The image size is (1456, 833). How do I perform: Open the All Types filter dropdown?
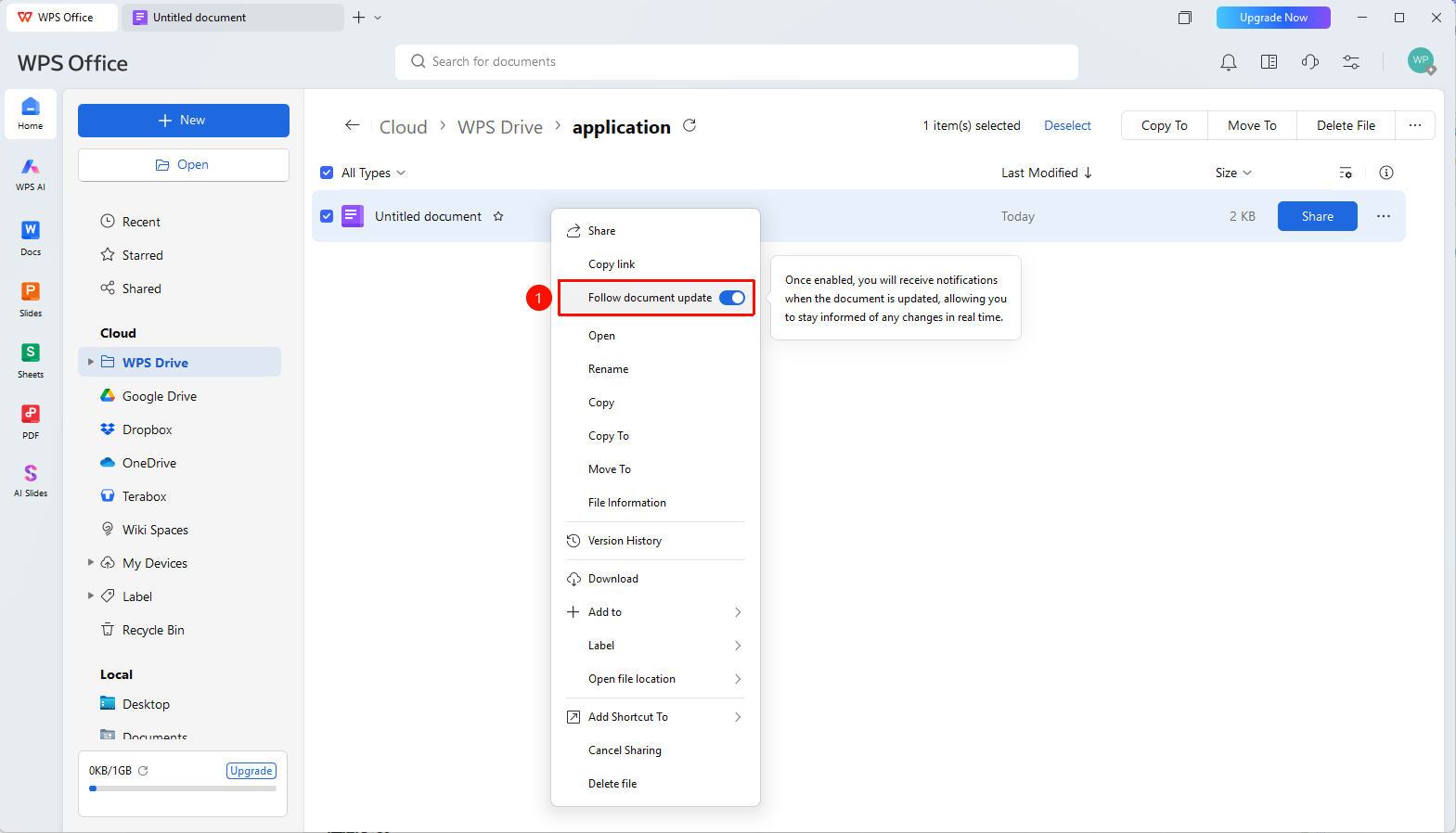click(x=374, y=173)
